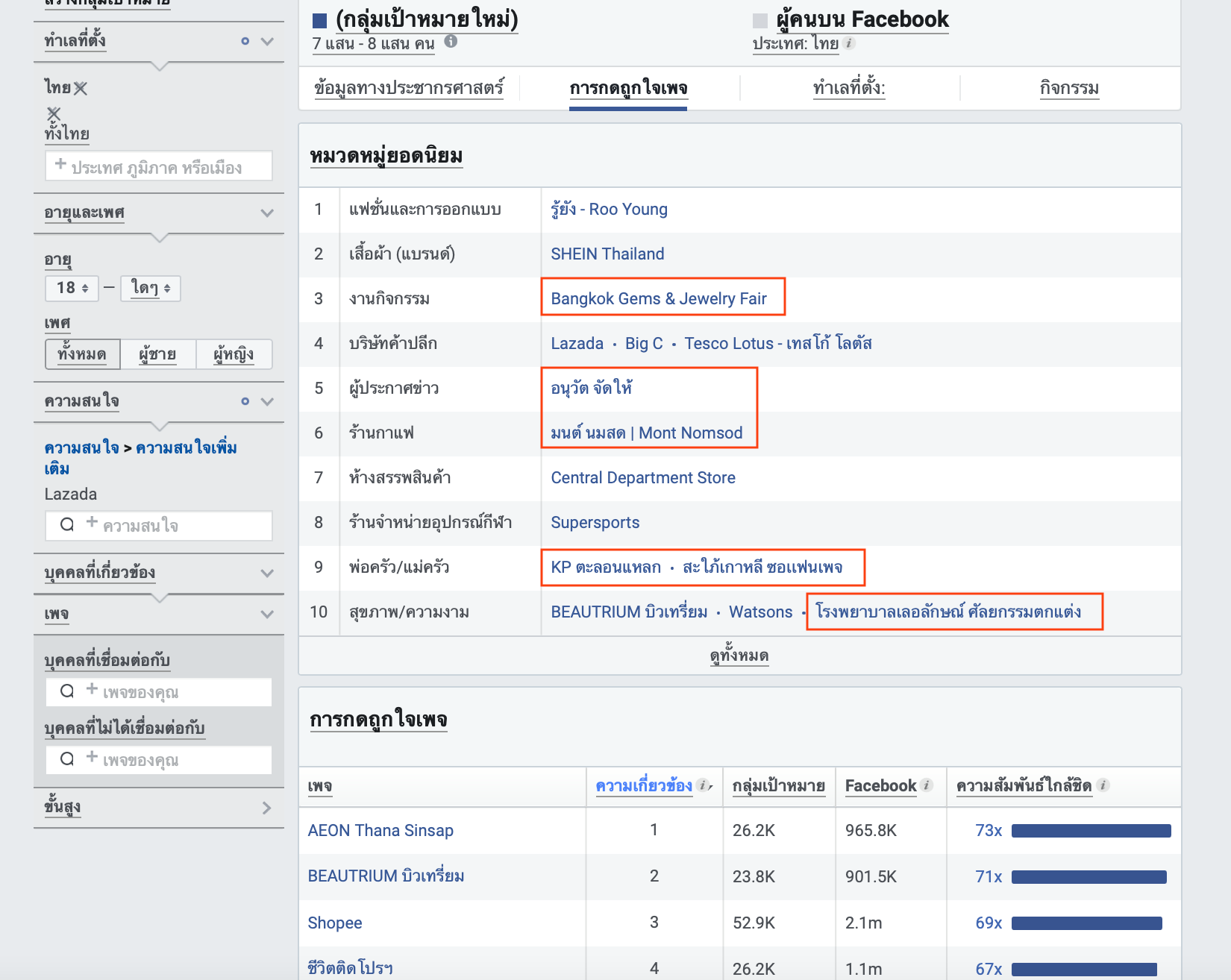Image resolution: width=1231 pixels, height=980 pixels.
Task: Click the gray square of ผู้คนบน Facebook
Action: pyautogui.click(x=759, y=20)
